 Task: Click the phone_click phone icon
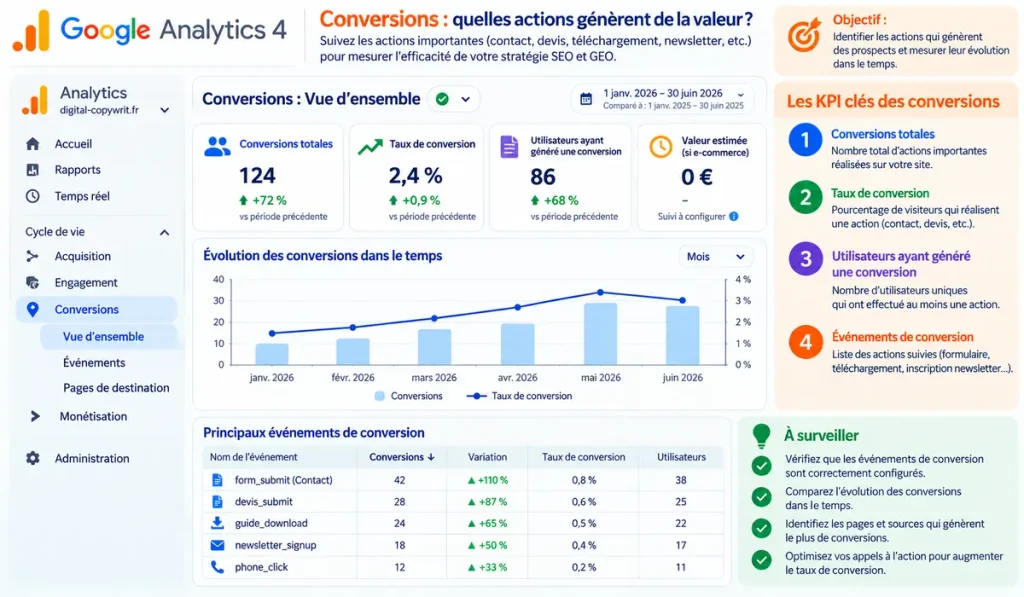[x=217, y=567]
